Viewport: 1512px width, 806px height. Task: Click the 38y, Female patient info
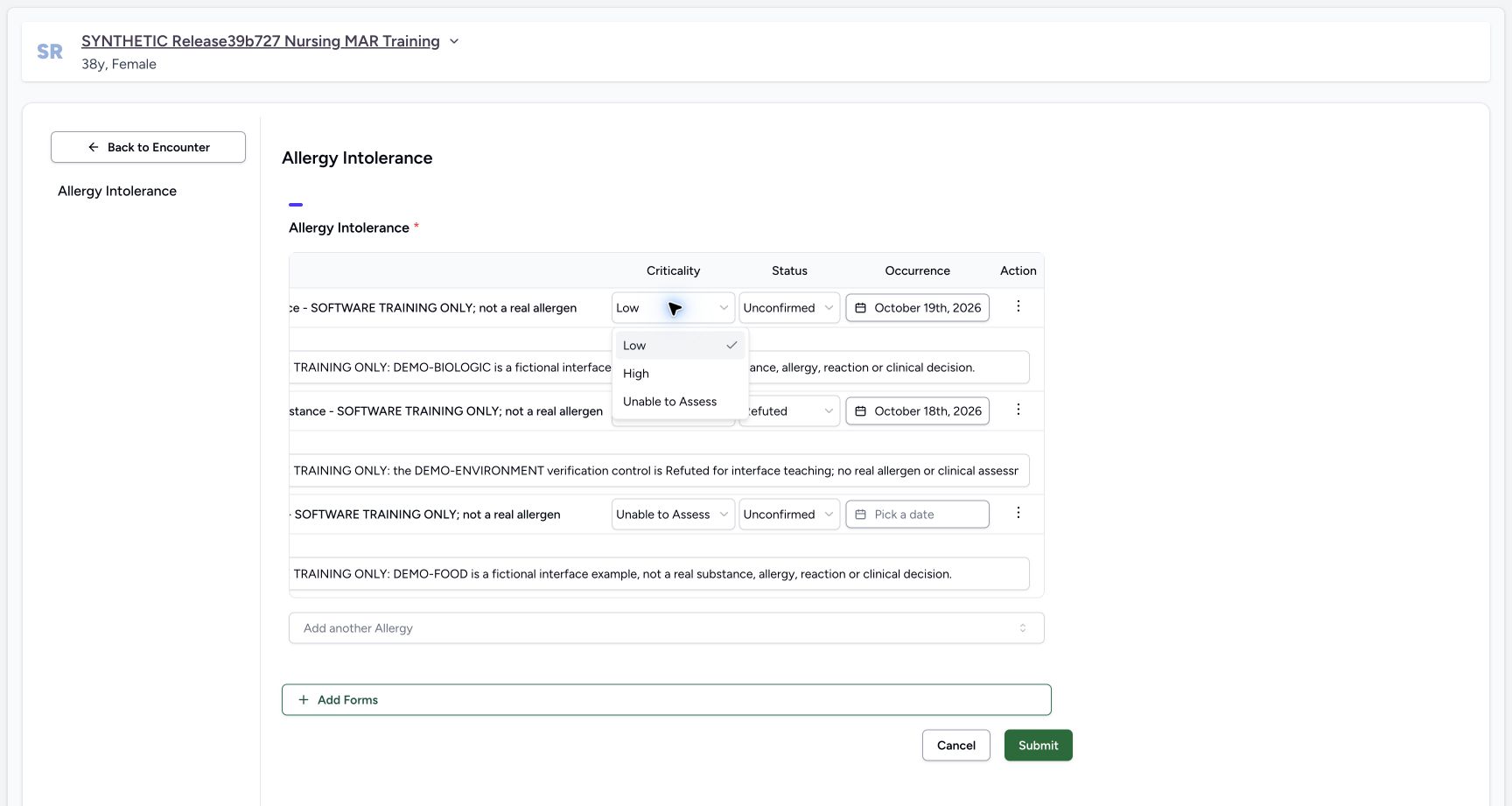(x=119, y=64)
